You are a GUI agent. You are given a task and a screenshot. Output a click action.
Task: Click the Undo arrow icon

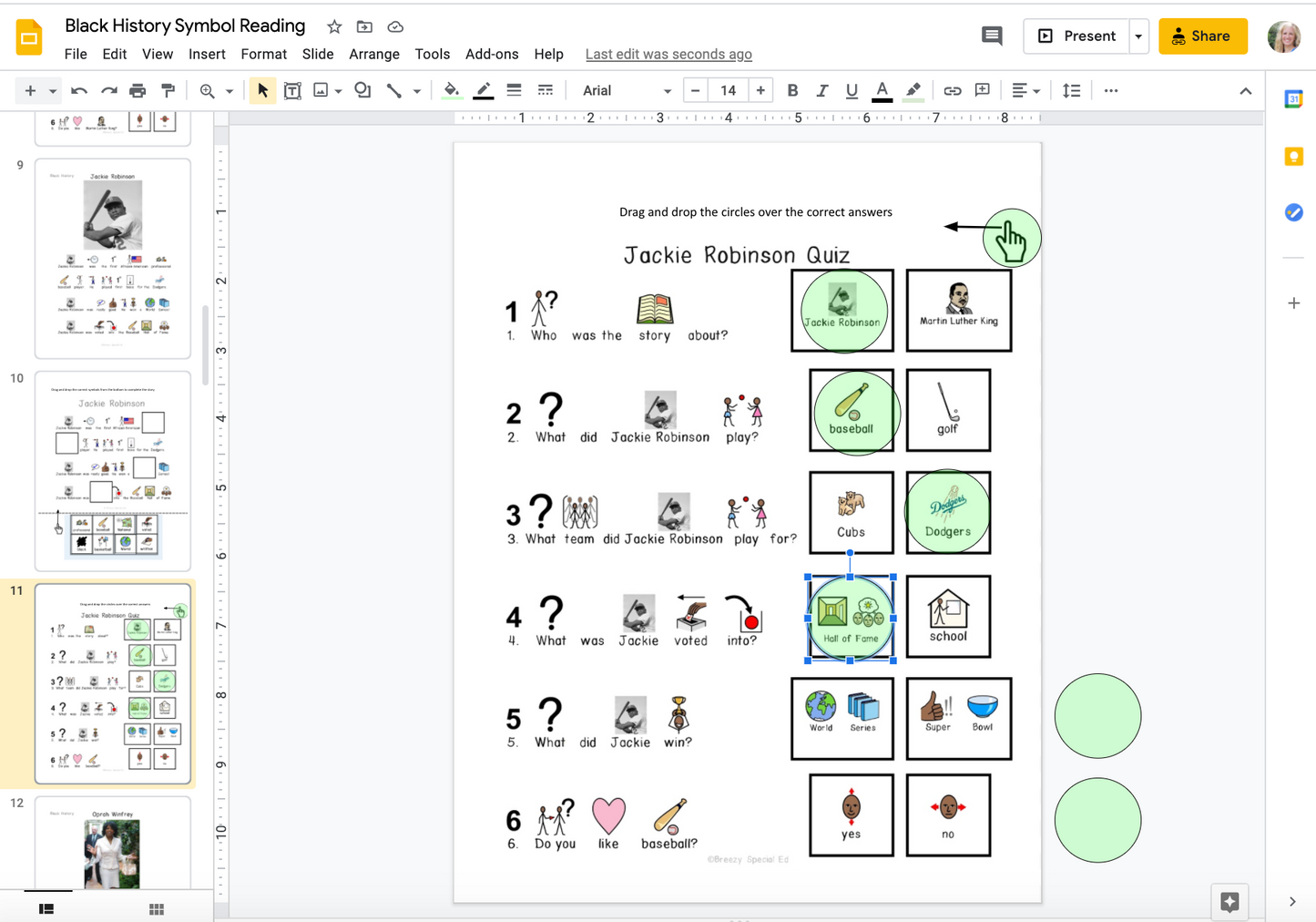(79, 90)
